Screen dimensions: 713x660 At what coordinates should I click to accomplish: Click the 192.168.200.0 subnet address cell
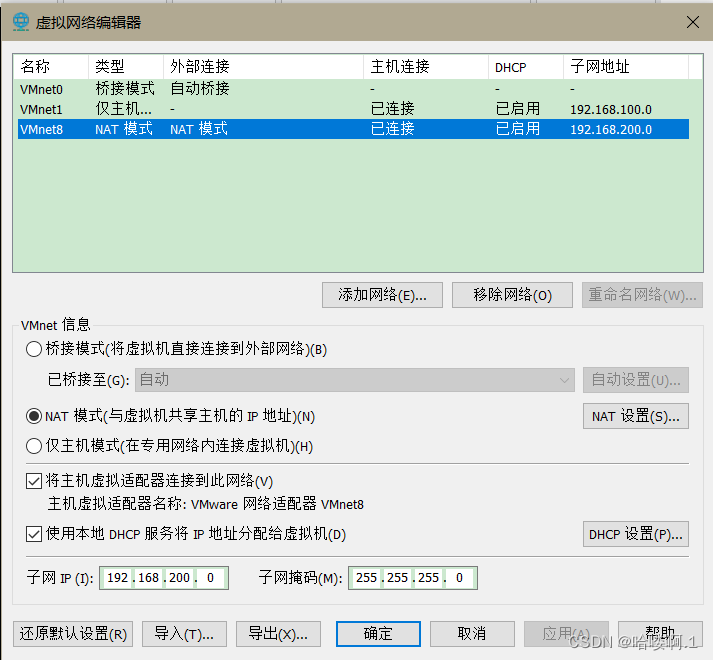coord(611,130)
